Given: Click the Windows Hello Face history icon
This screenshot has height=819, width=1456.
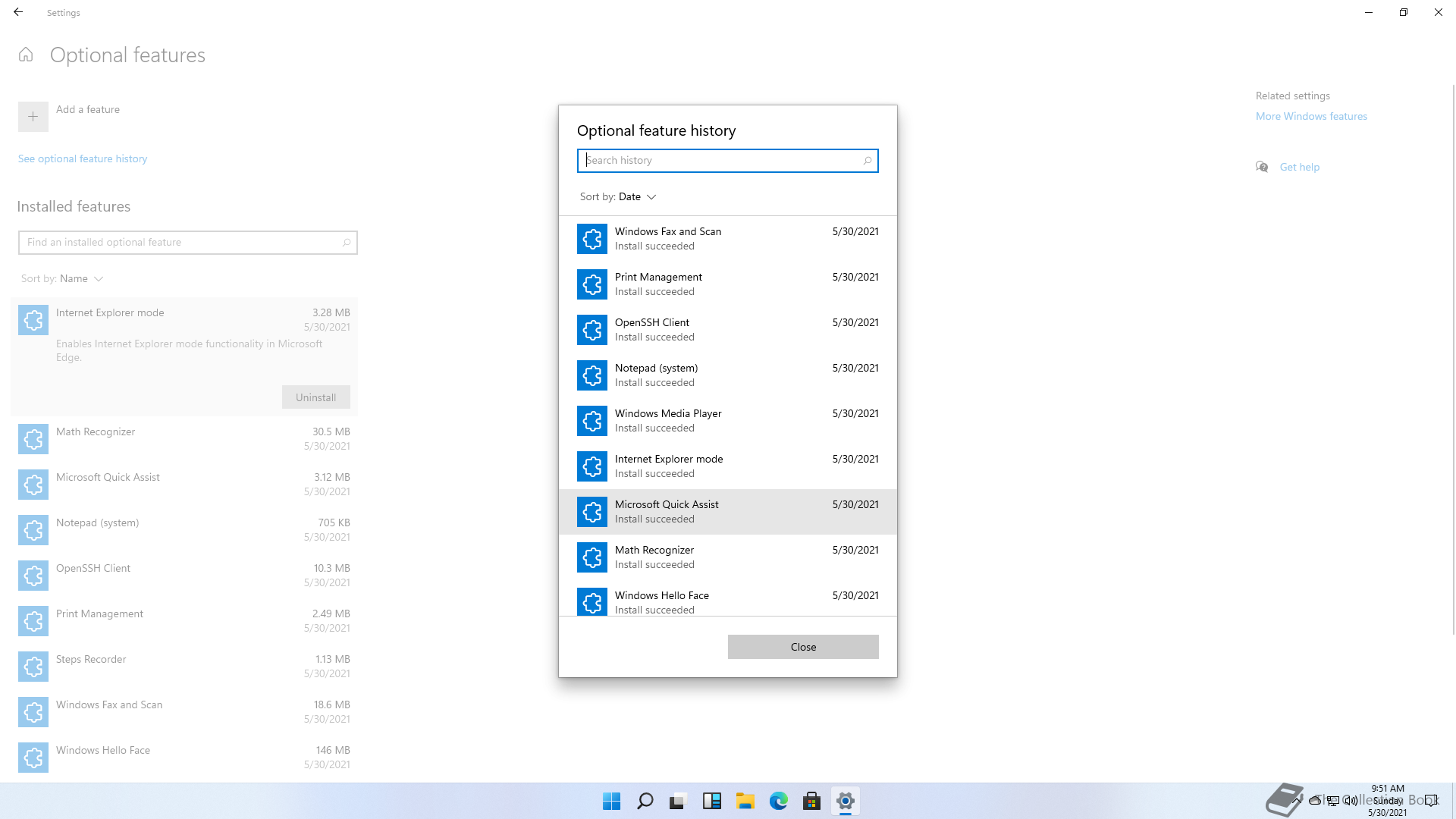Looking at the screenshot, I should (x=591, y=601).
